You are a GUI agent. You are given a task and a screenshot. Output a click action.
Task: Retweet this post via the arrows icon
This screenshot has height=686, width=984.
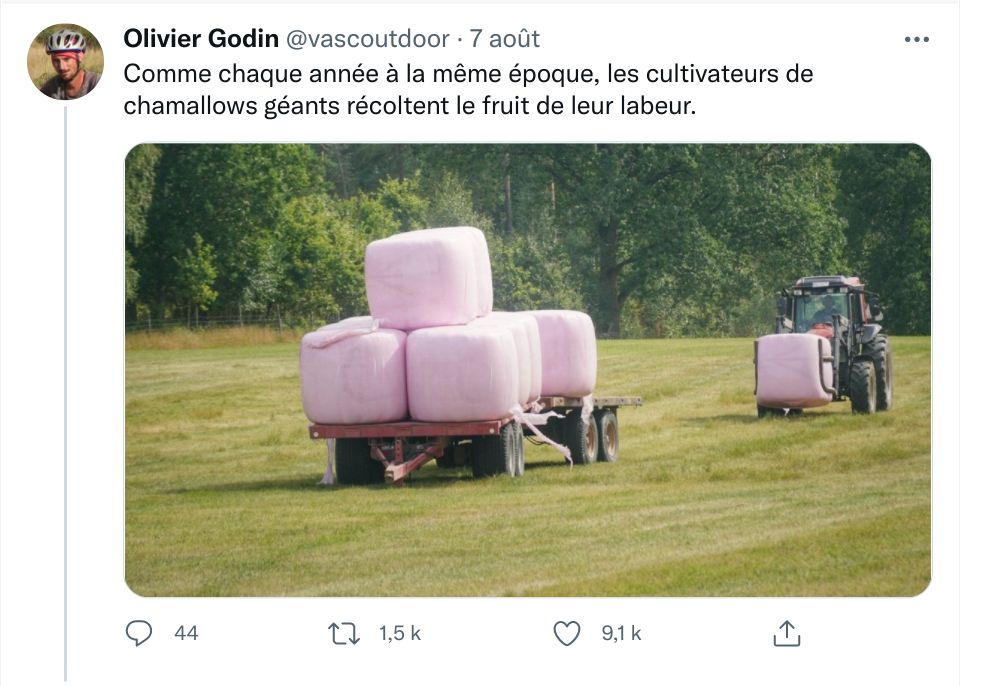pos(345,633)
